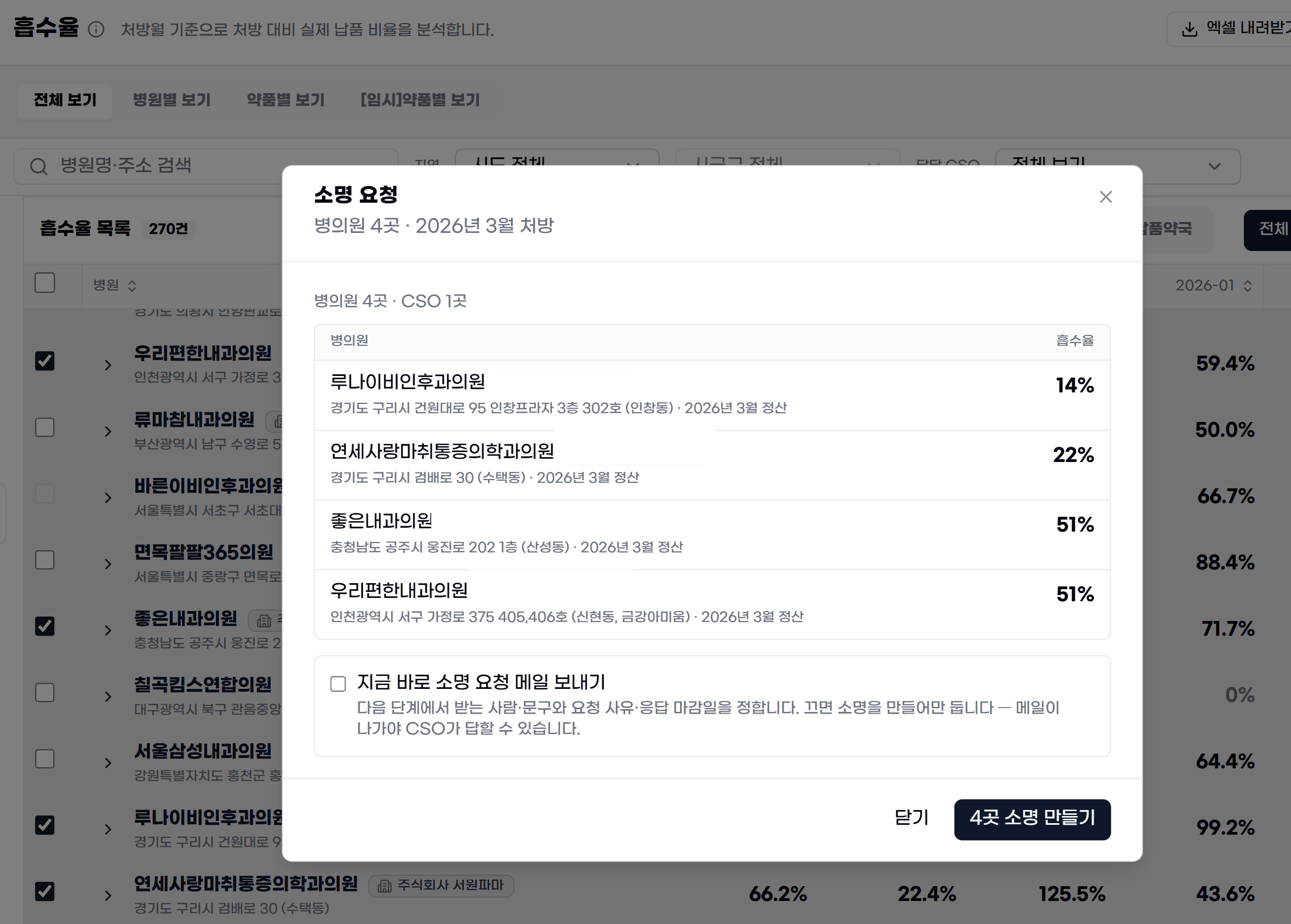Click sort arrows next to 병원 column header

click(132, 286)
